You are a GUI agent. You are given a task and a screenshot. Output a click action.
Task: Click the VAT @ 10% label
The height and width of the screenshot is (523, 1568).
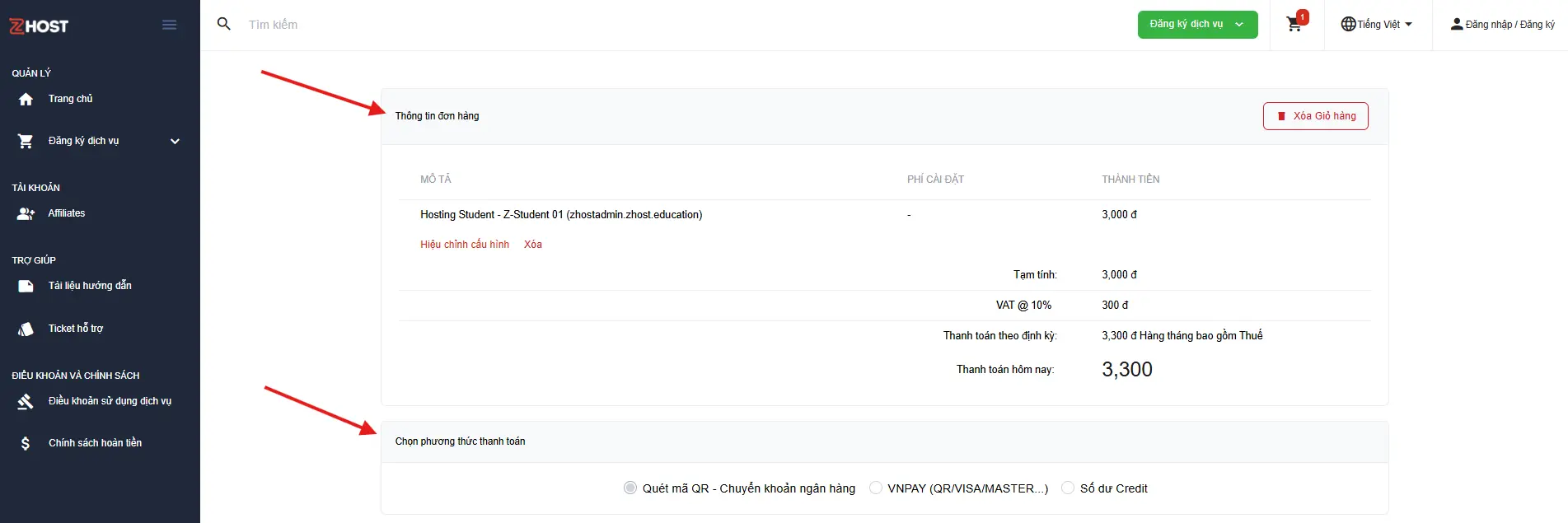(1023, 306)
